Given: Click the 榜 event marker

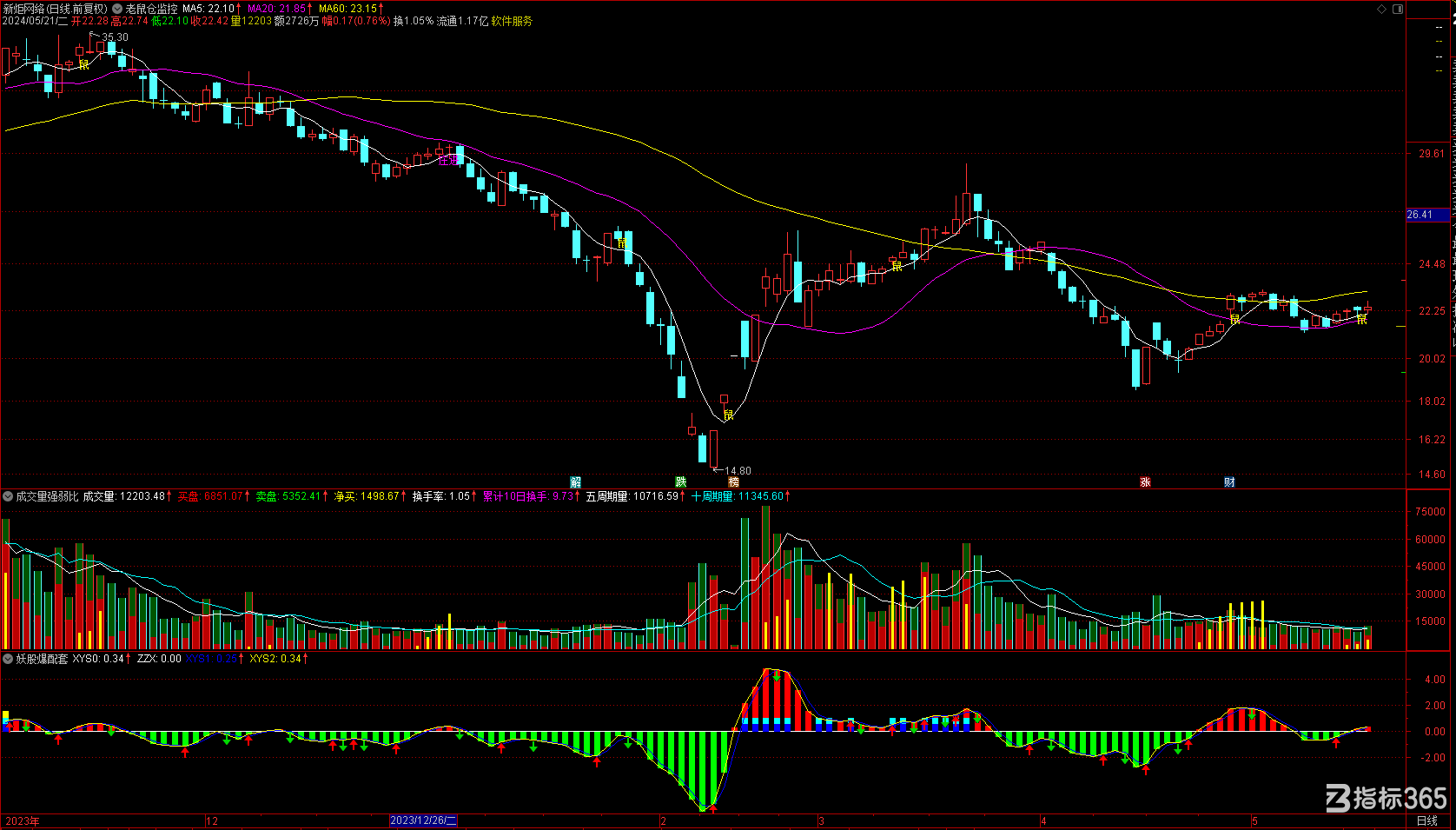Looking at the screenshot, I should coord(734,481).
